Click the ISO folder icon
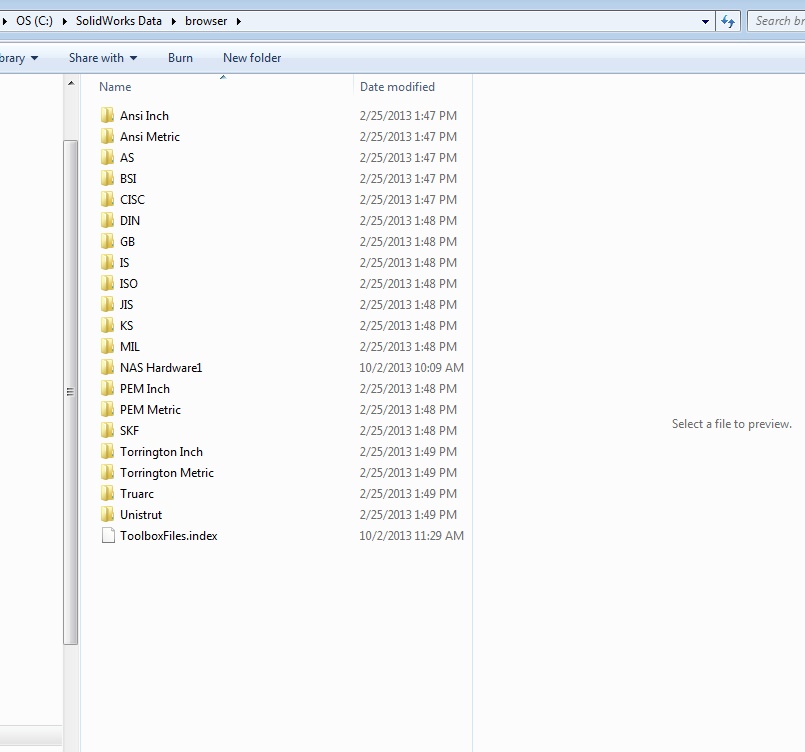This screenshot has width=805, height=752. click(107, 283)
